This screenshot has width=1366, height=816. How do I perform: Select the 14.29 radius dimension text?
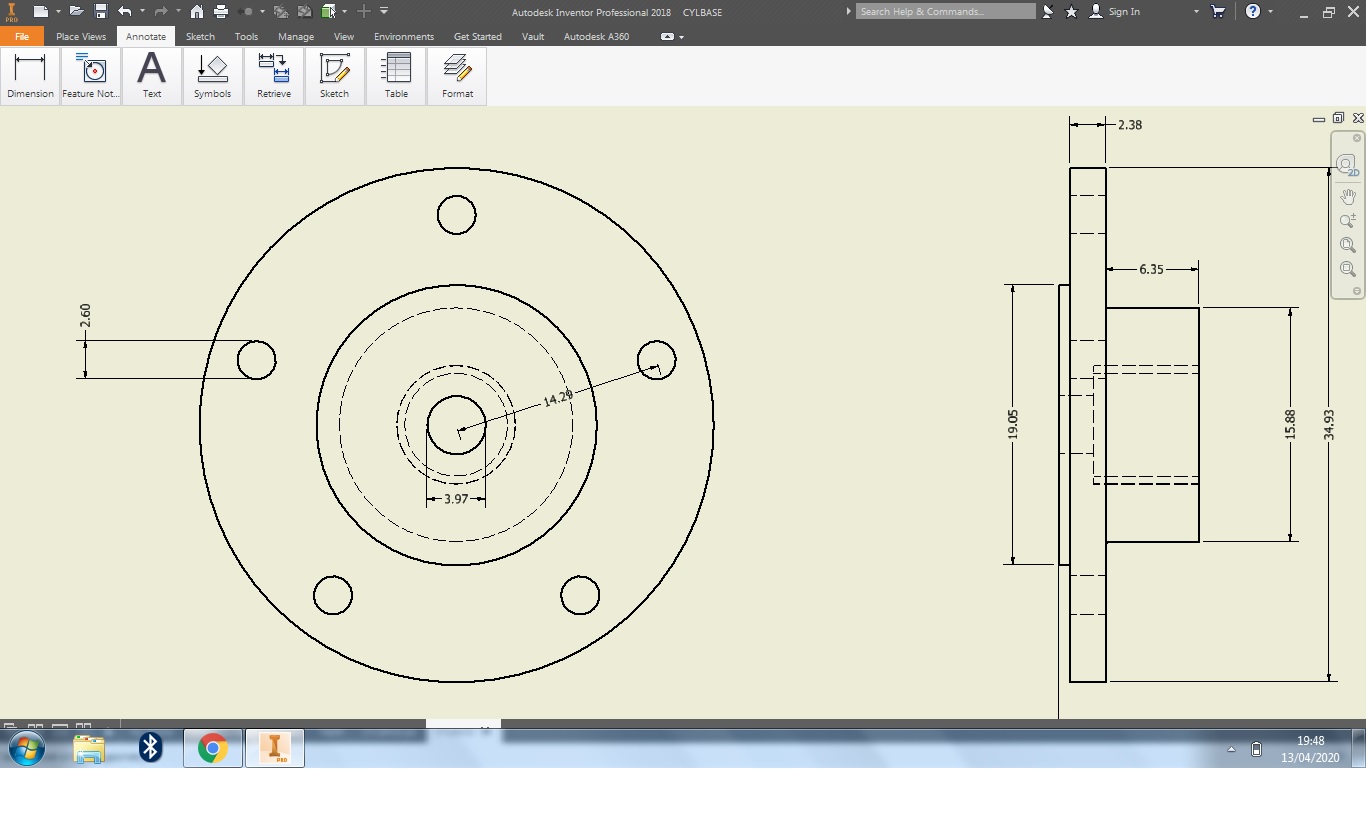point(558,398)
